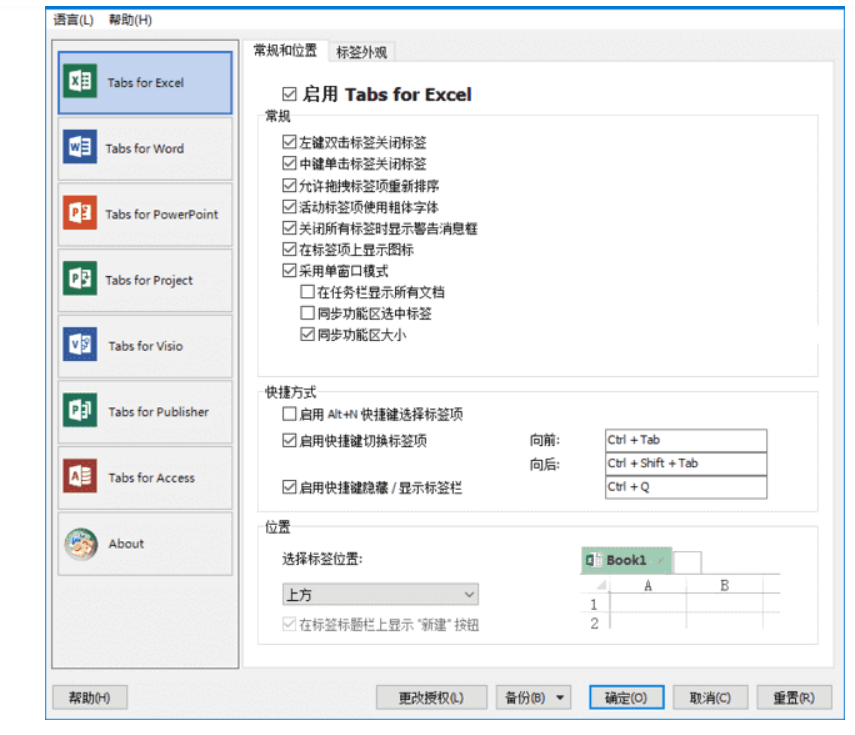Viewport: 855px width, 735px height.
Task: Toggle 中键单击标签关闭标签 checkbox
Action: pos(289,164)
